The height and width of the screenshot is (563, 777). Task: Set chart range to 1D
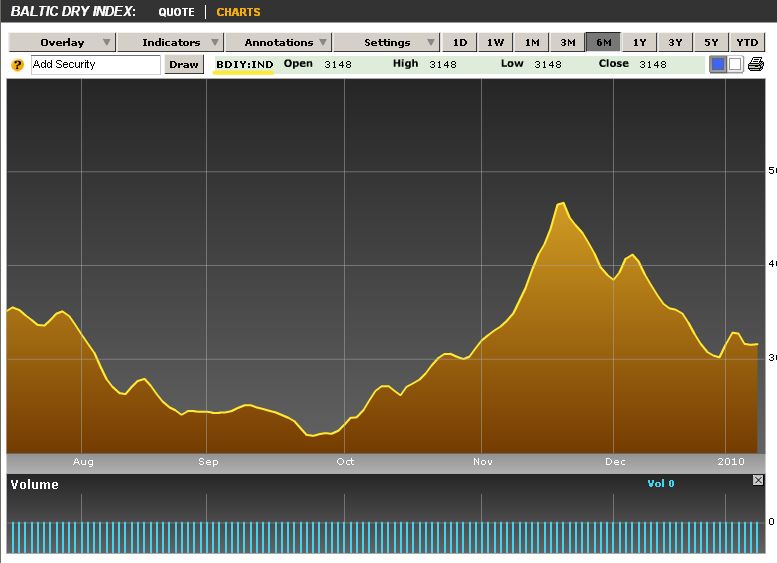click(x=460, y=42)
